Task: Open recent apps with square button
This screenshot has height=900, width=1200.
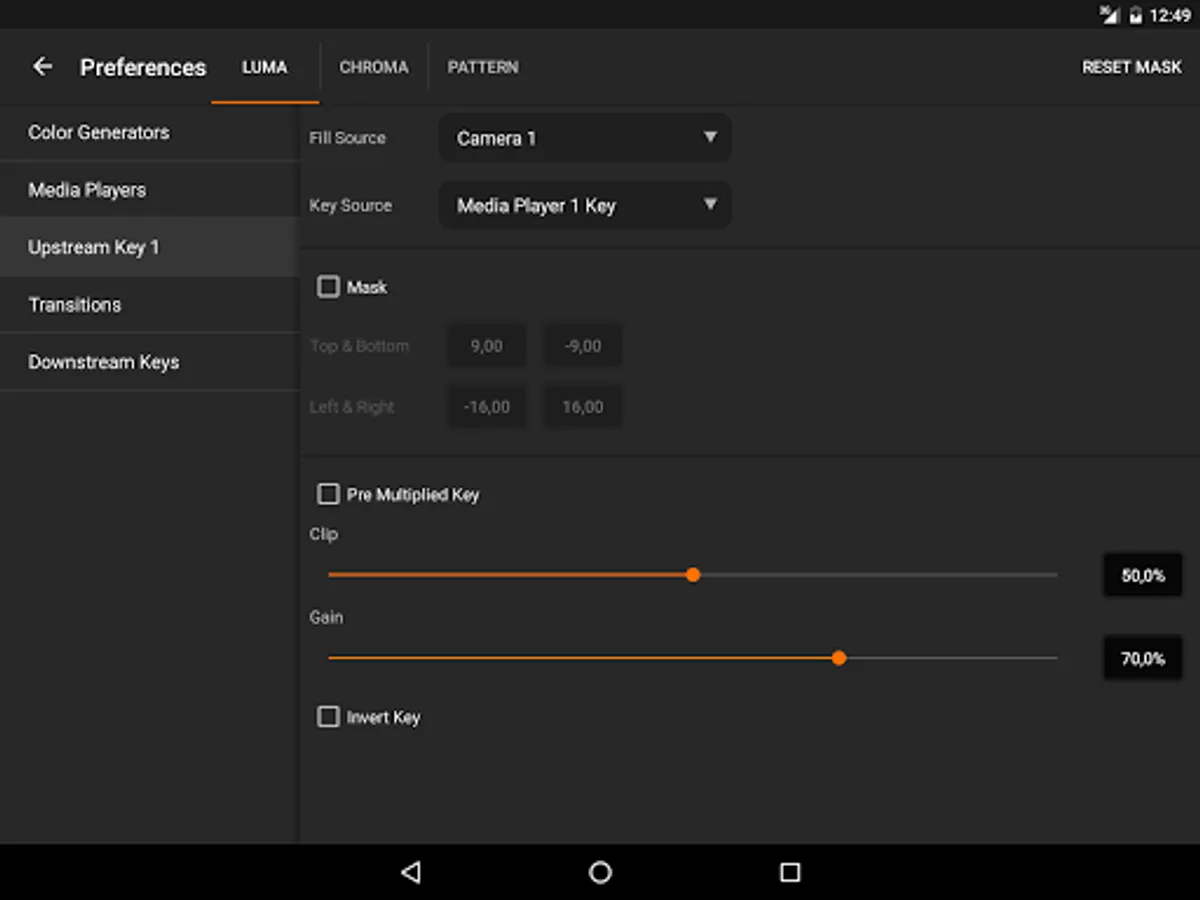Action: (790, 872)
